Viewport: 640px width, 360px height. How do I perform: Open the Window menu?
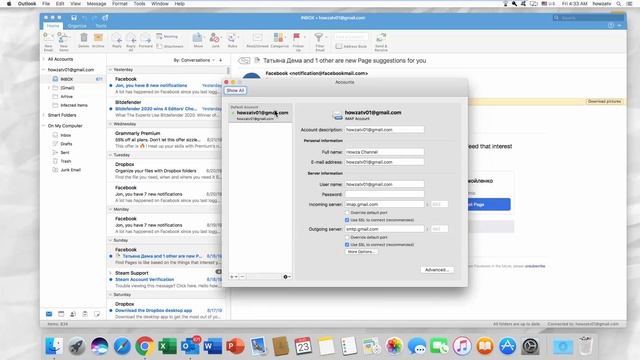(x=160, y=4)
